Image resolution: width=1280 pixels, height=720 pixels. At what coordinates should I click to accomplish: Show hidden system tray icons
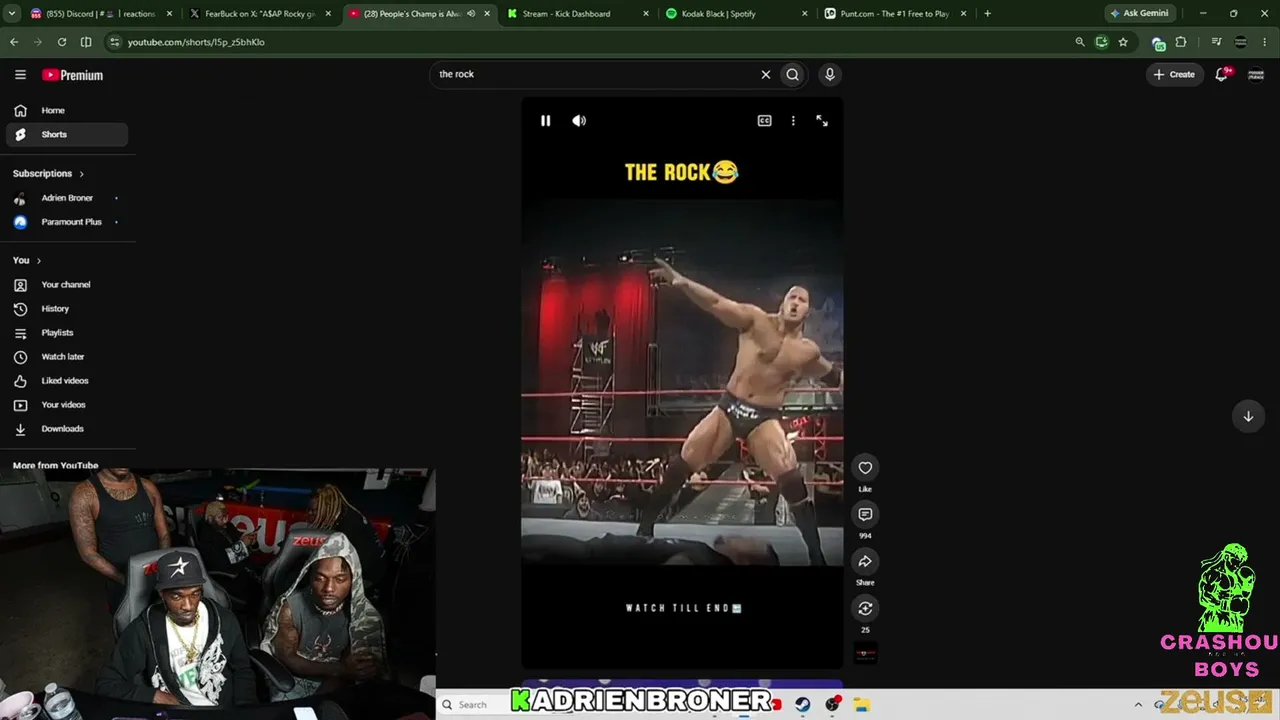click(x=1137, y=705)
